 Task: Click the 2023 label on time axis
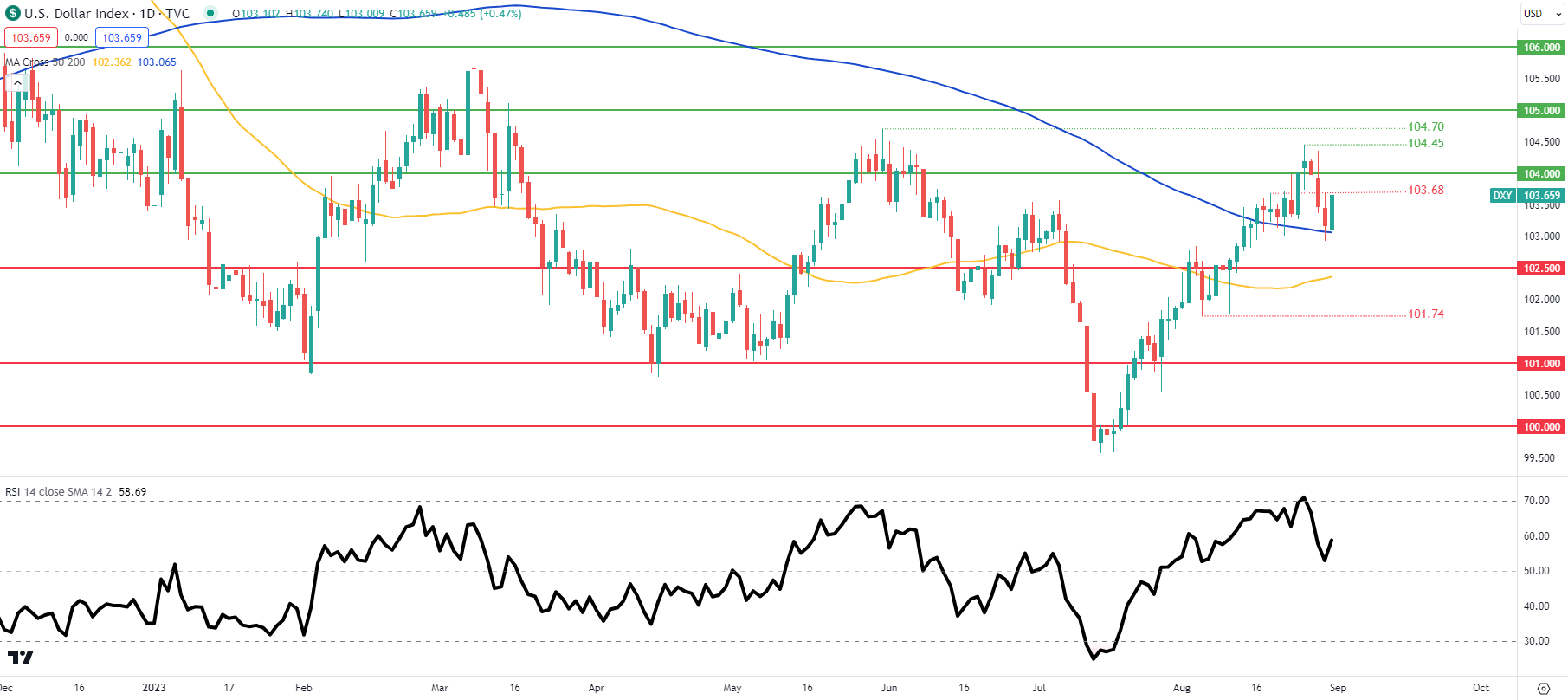tap(154, 688)
